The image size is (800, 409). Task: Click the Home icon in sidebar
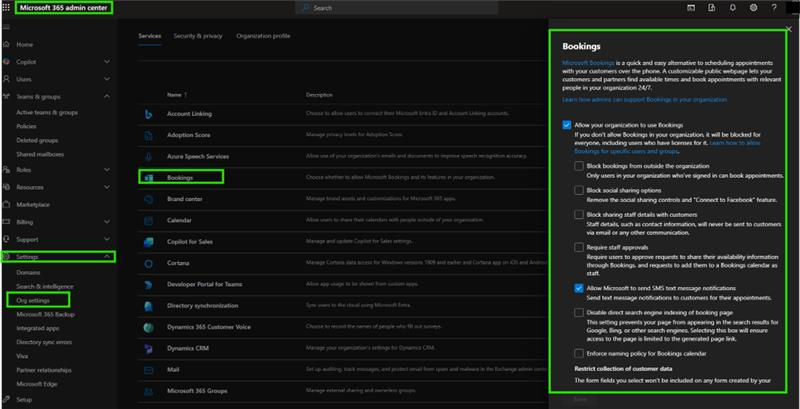[x=6, y=44]
